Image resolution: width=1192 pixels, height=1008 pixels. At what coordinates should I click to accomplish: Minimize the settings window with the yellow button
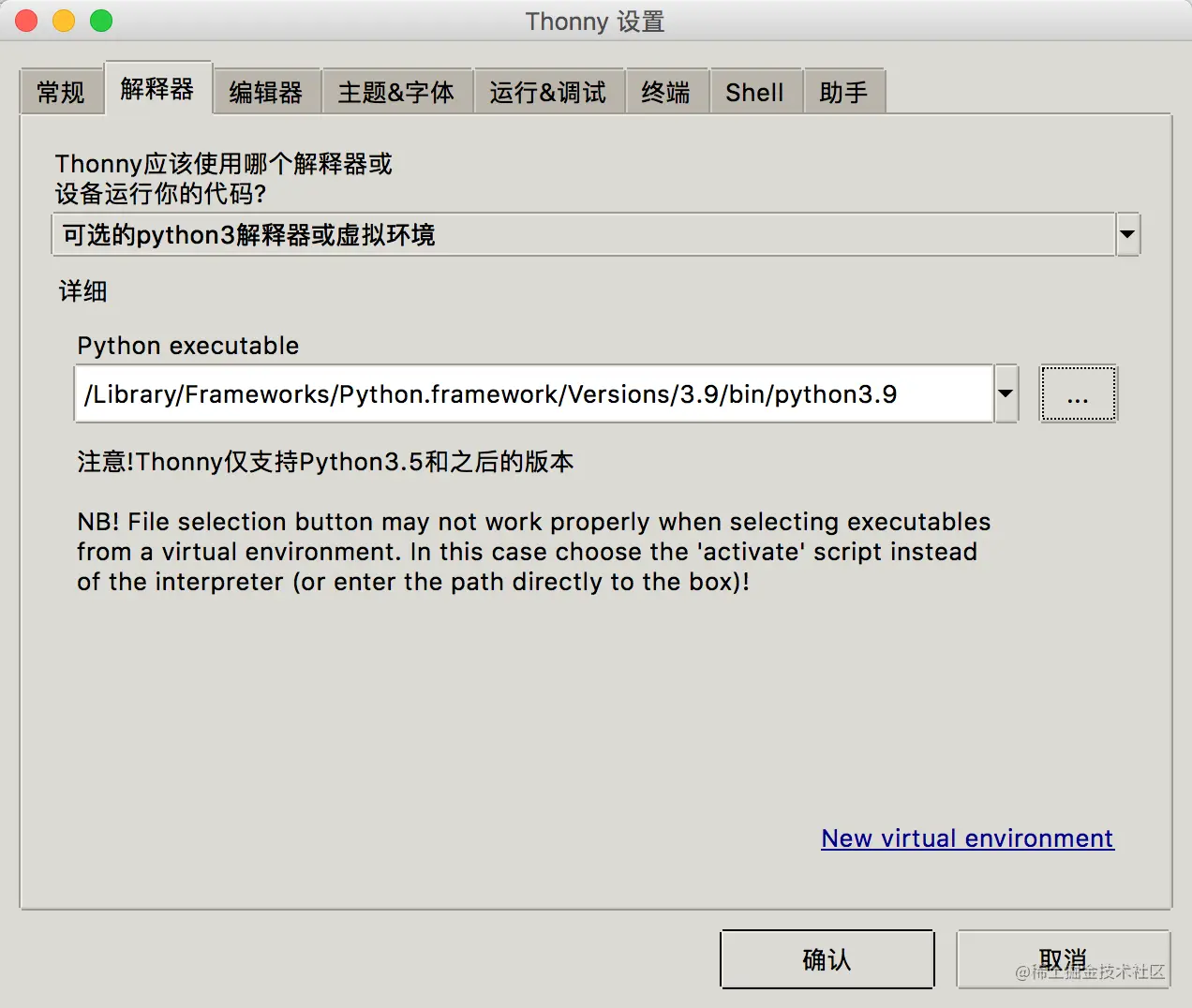tap(64, 21)
